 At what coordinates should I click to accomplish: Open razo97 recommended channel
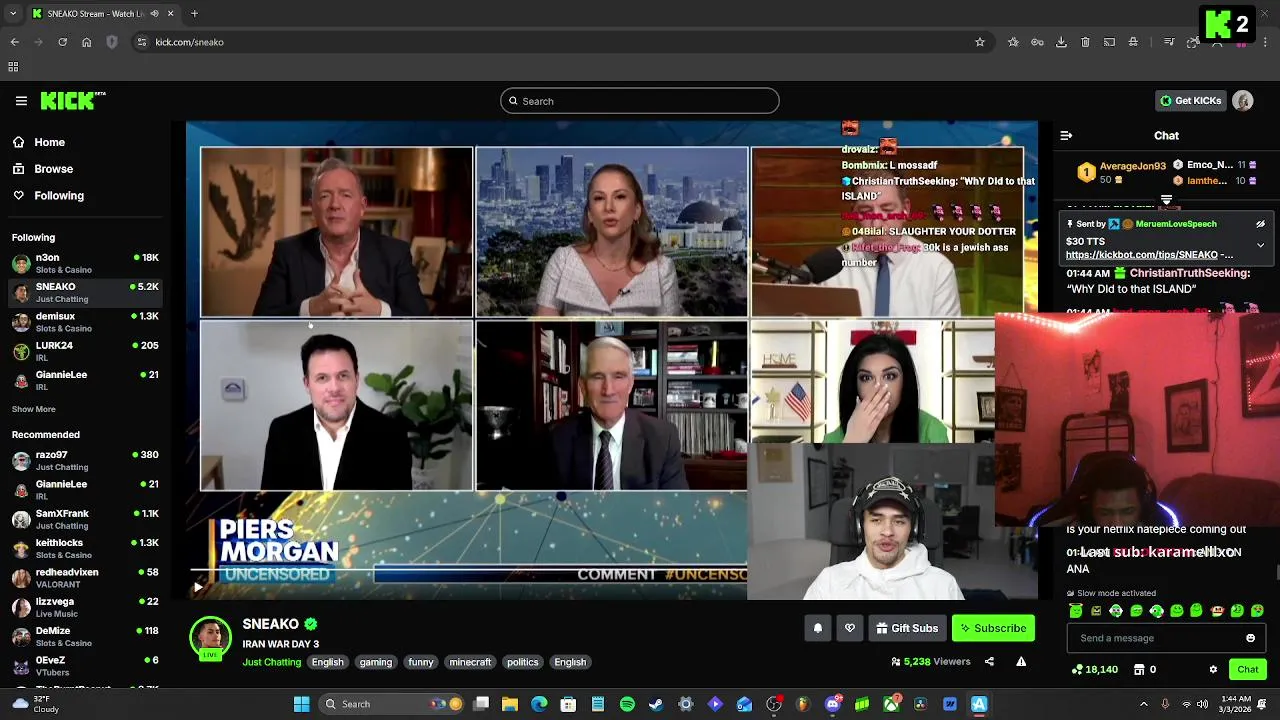[85, 460]
